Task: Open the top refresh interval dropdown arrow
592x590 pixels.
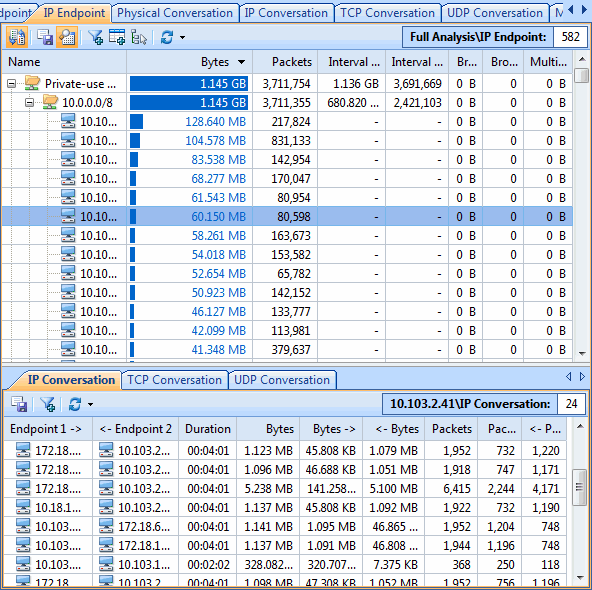Action: click(182, 37)
